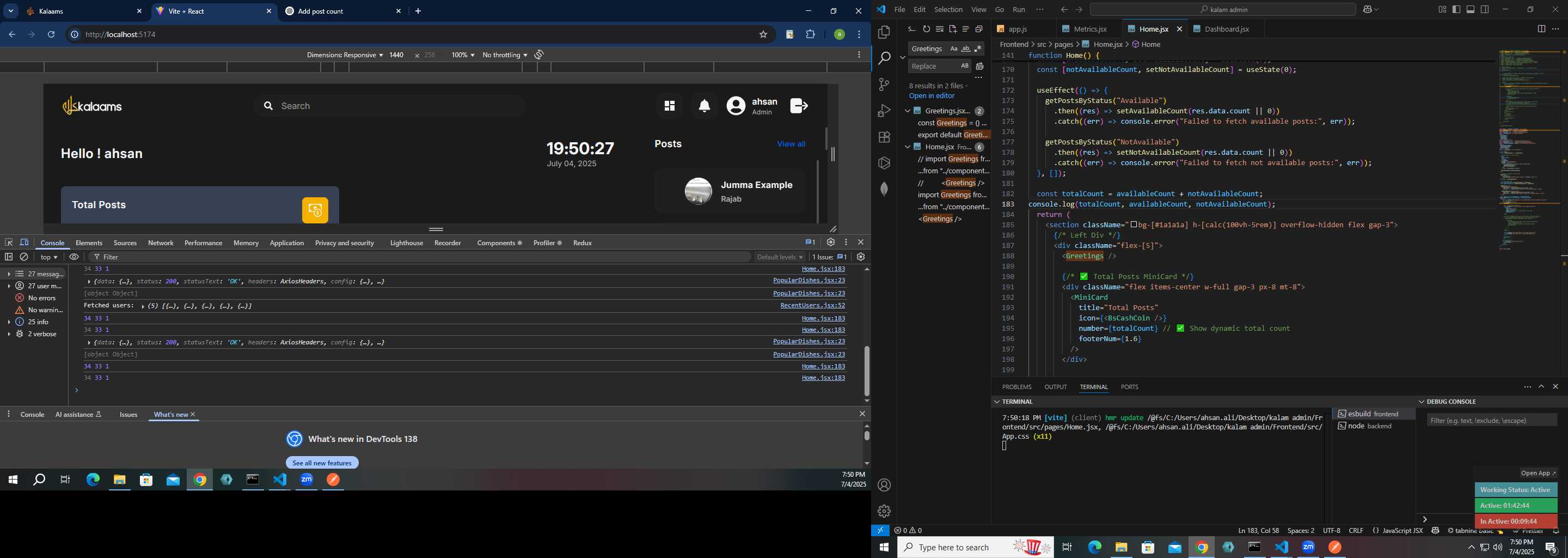The width and height of the screenshot is (1568, 558).
Task: Toggle device toolbar in DevTools
Action: click(24, 242)
